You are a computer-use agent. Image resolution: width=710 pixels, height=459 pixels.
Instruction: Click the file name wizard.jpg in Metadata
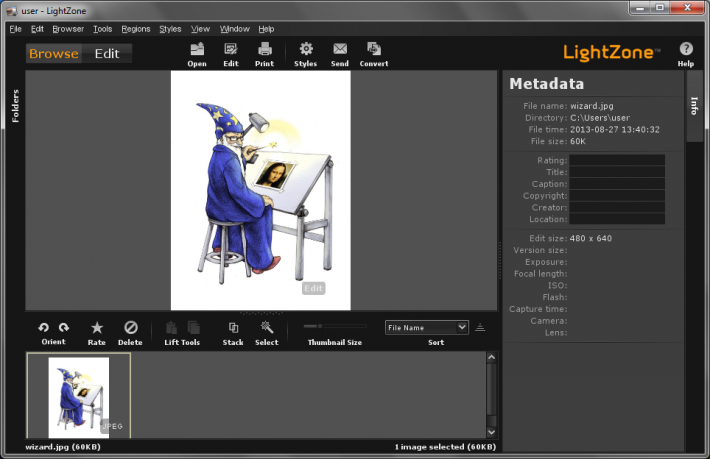point(591,106)
